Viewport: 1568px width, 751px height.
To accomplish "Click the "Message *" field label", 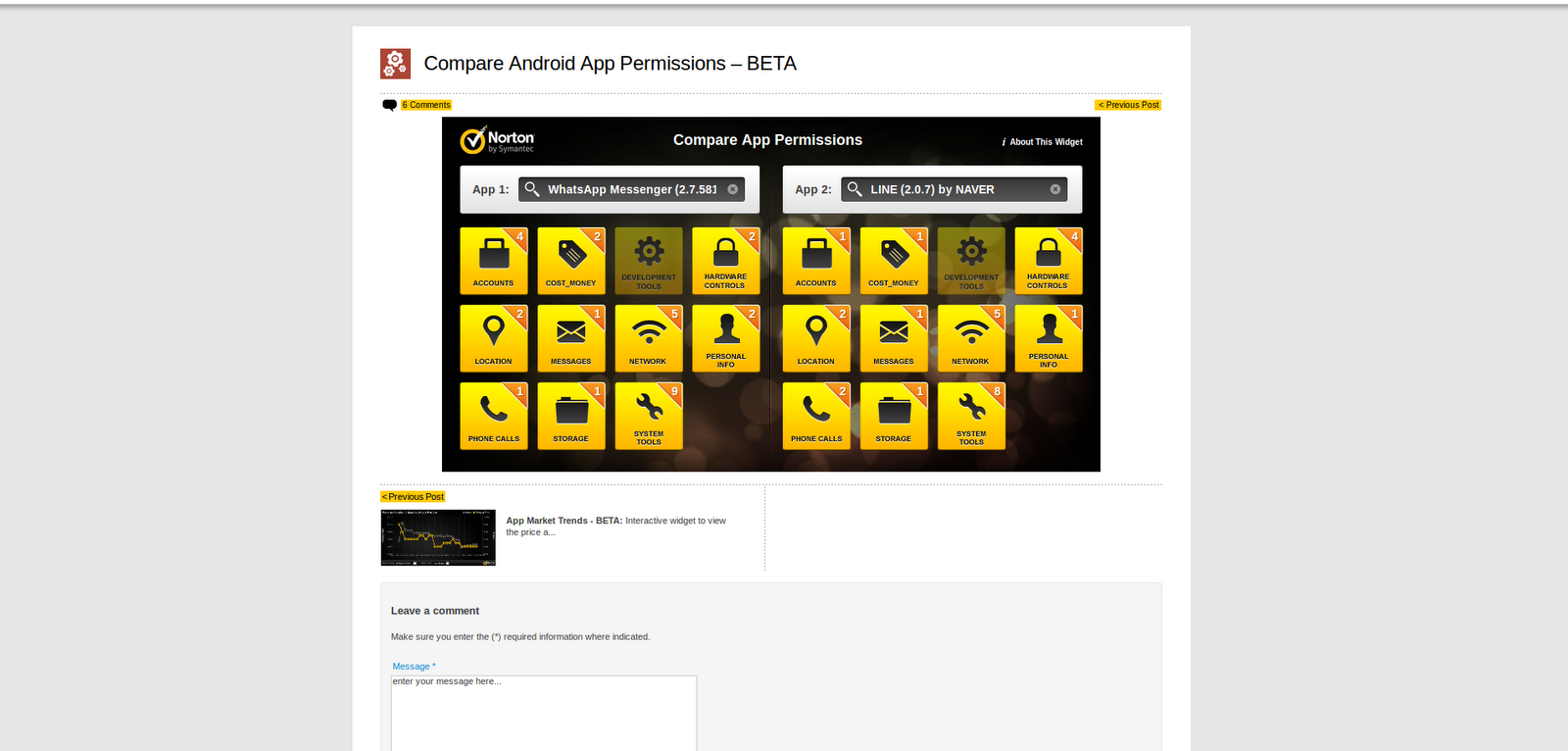I will point(414,667).
